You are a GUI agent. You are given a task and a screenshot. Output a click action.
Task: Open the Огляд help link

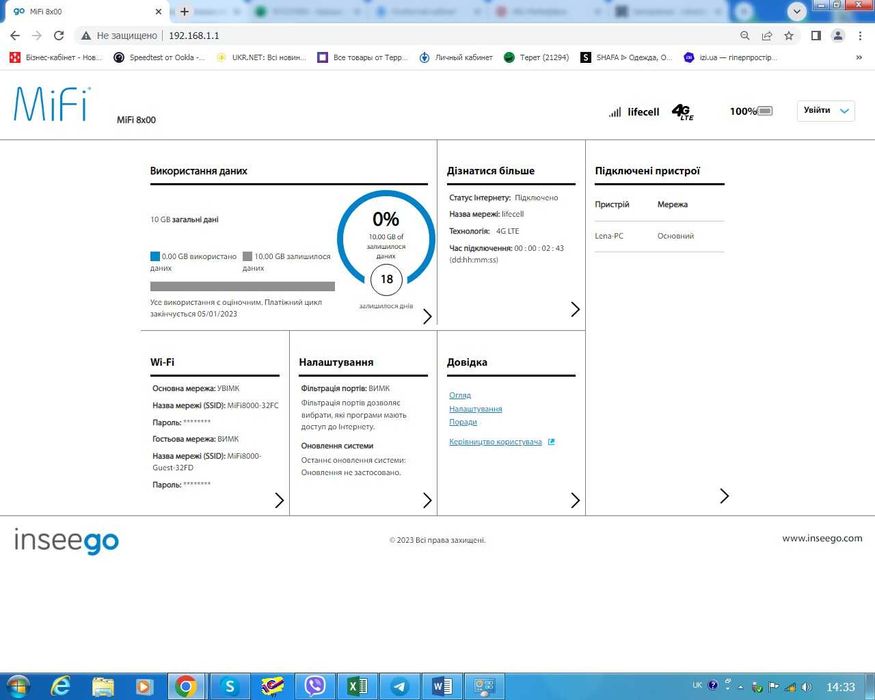pyautogui.click(x=460, y=395)
